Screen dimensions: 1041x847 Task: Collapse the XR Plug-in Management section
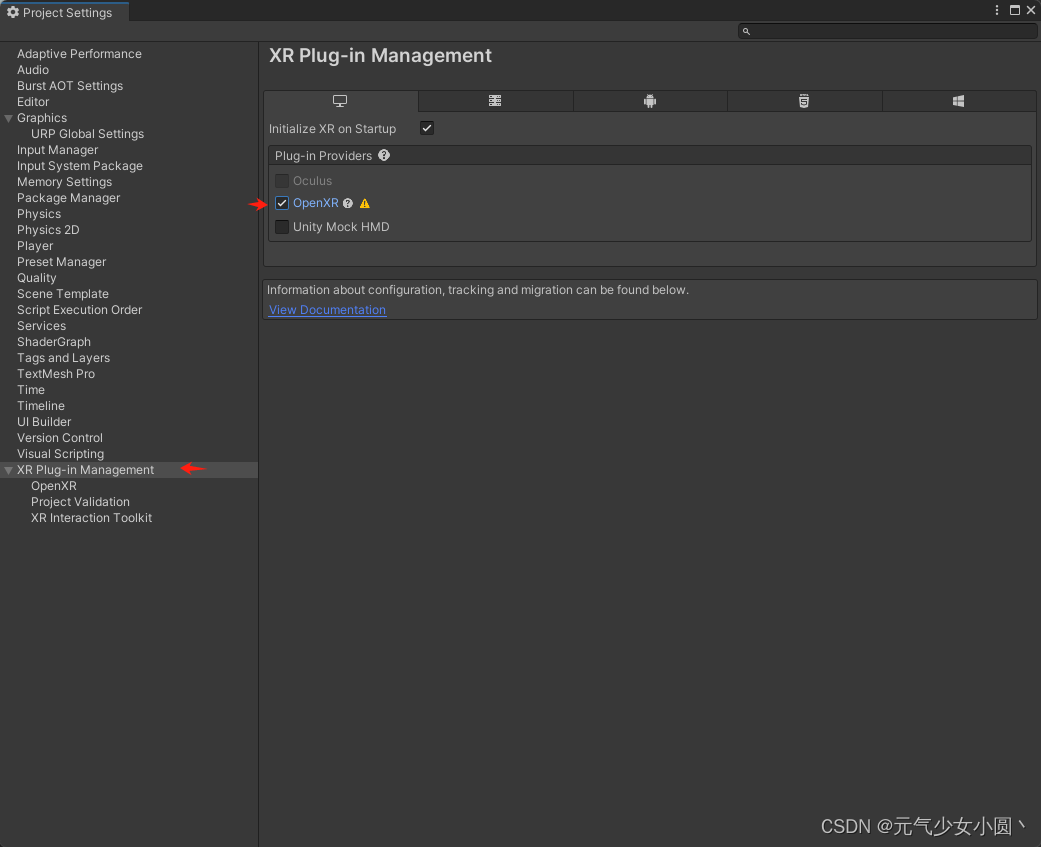(9, 470)
